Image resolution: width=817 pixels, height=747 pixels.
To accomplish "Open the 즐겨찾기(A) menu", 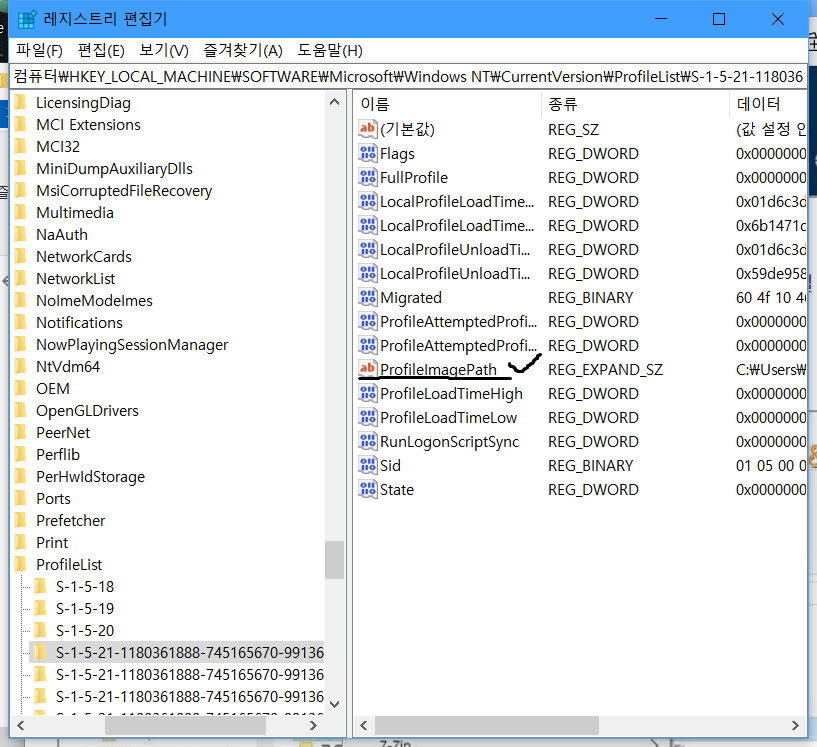I will [243, 51].
